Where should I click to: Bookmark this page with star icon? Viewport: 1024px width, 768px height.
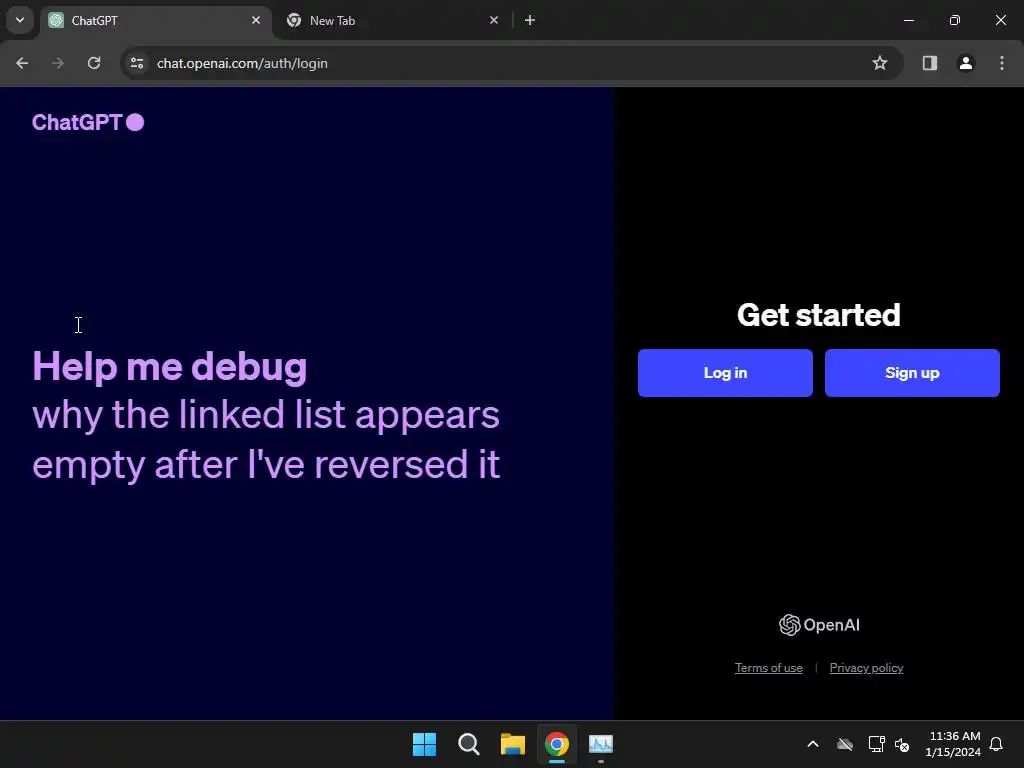[880, 63]
